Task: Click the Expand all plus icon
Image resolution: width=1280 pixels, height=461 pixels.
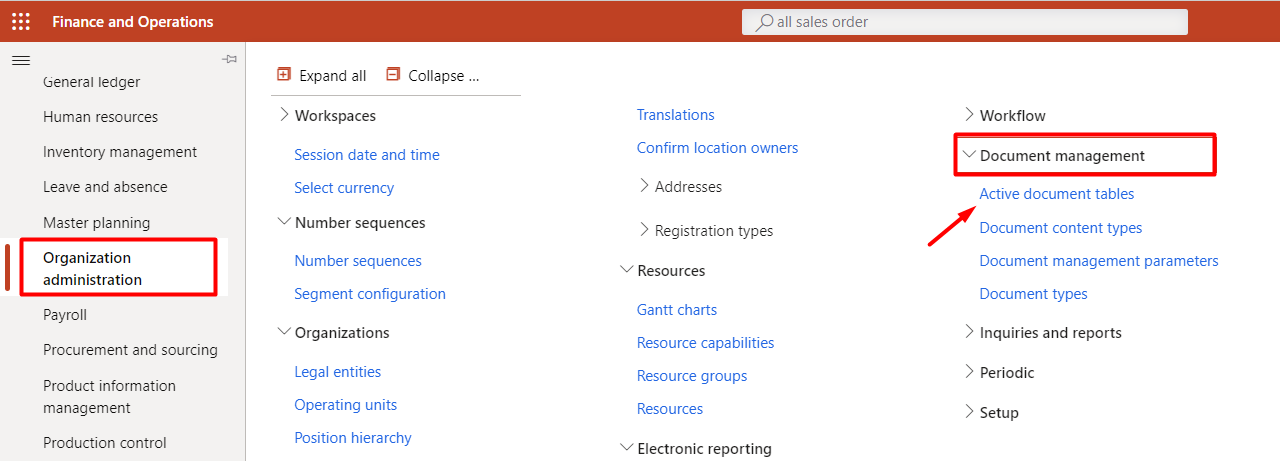Action: click(x=284, y=75)
